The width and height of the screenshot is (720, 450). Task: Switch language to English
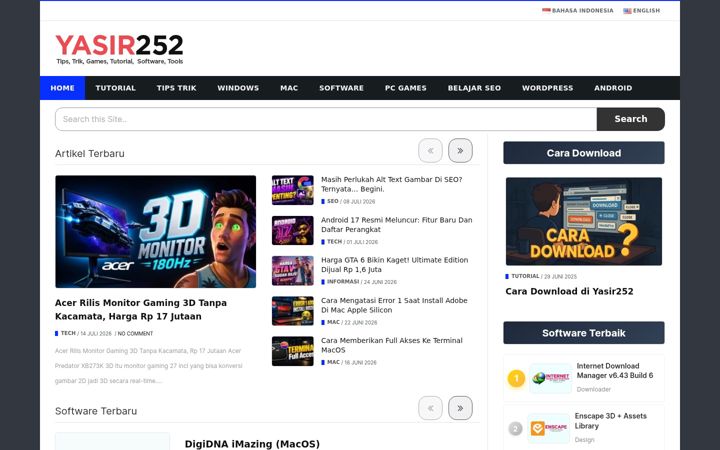tap(641, 11)
